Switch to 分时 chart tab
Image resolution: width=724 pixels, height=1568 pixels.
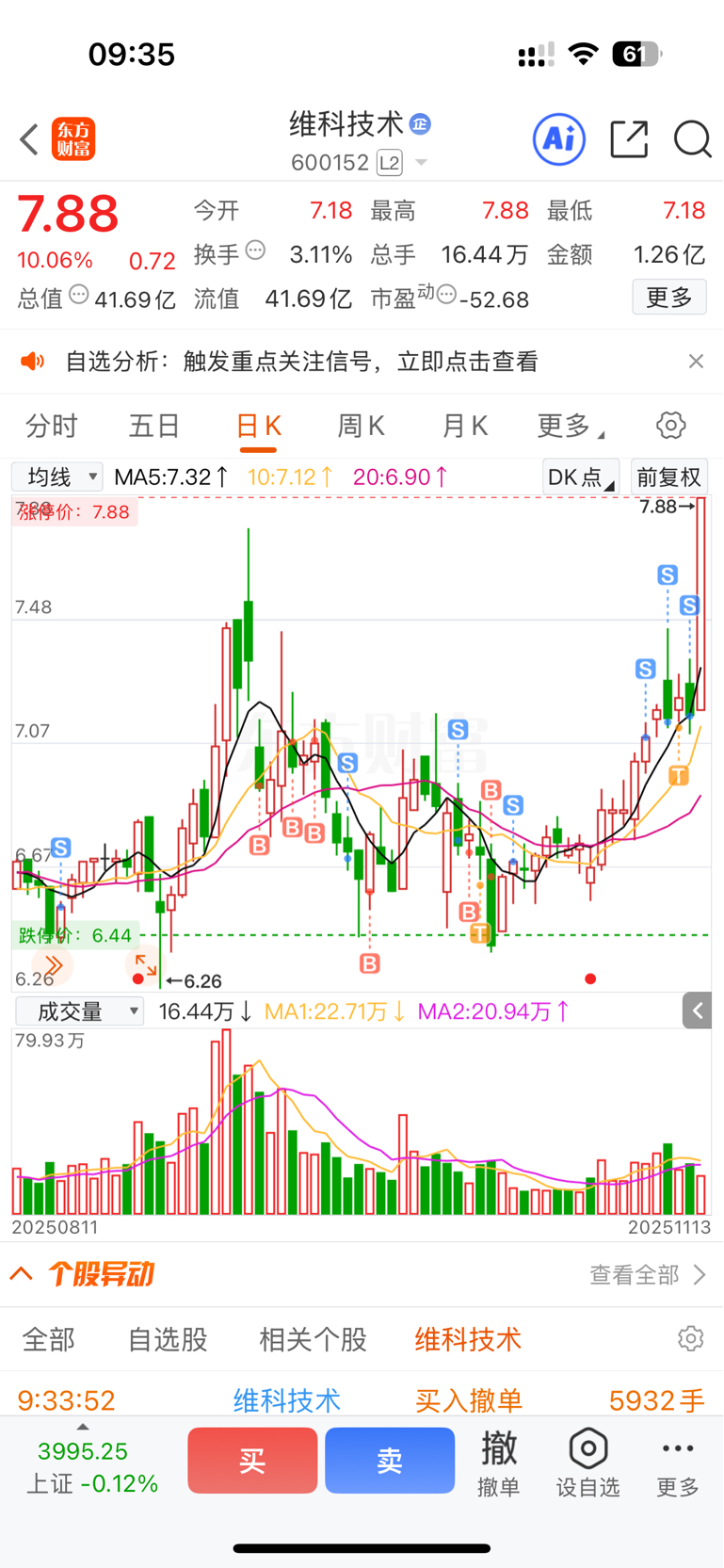tap(51, 427)
